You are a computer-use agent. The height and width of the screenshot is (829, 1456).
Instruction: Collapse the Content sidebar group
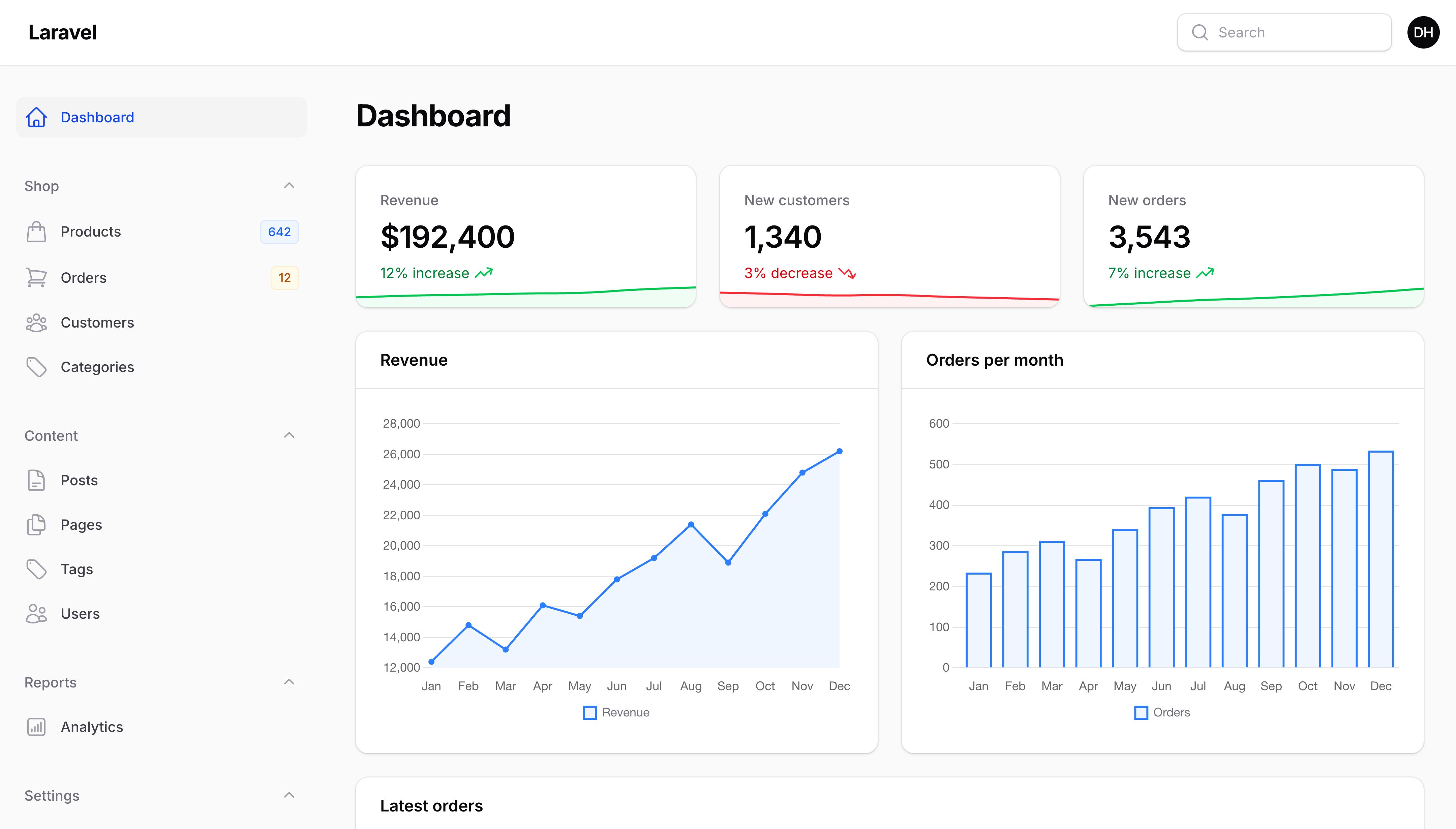289,436
